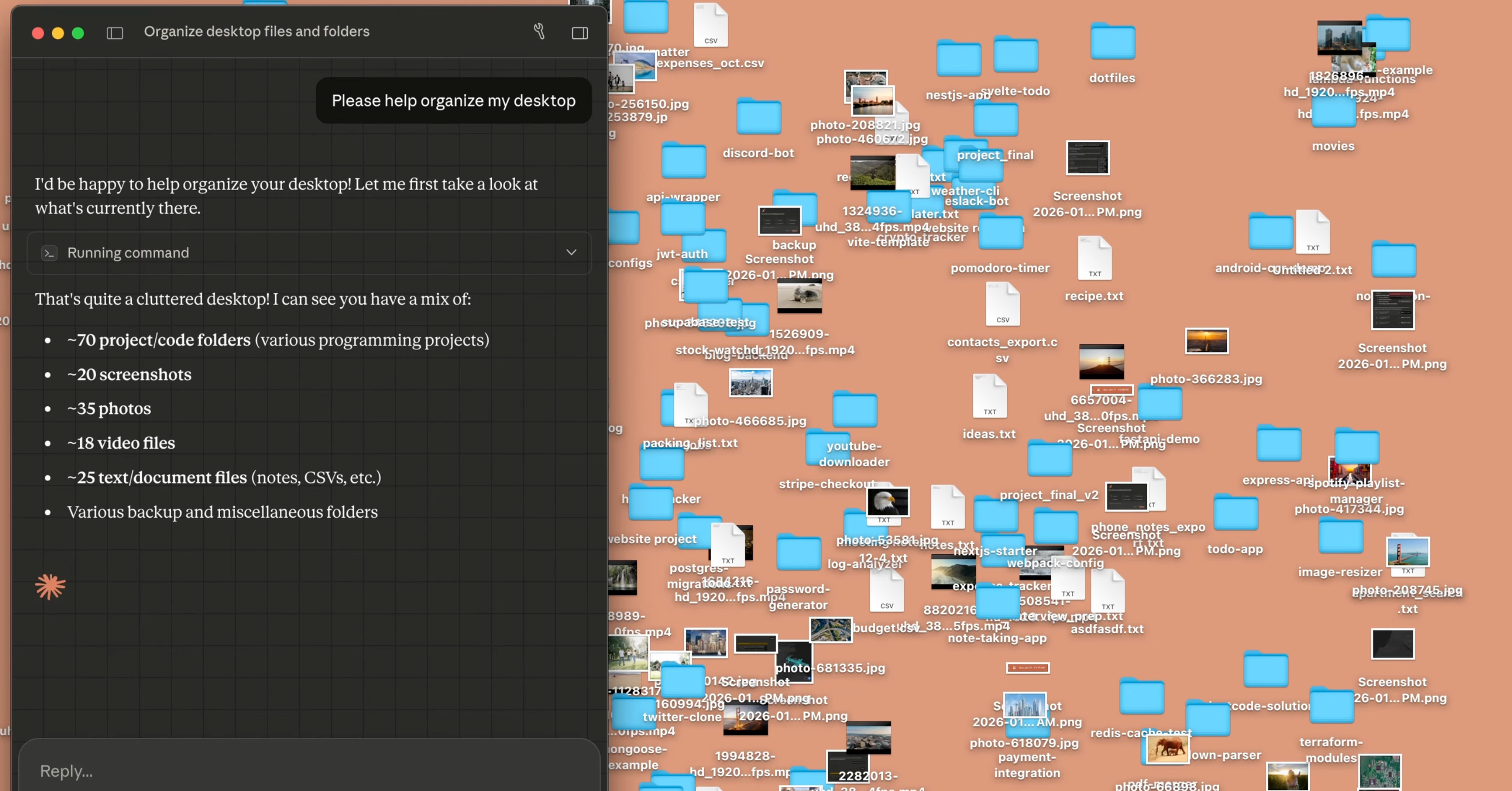Click the "Please help organize my desktop" message

click(453, 101)
